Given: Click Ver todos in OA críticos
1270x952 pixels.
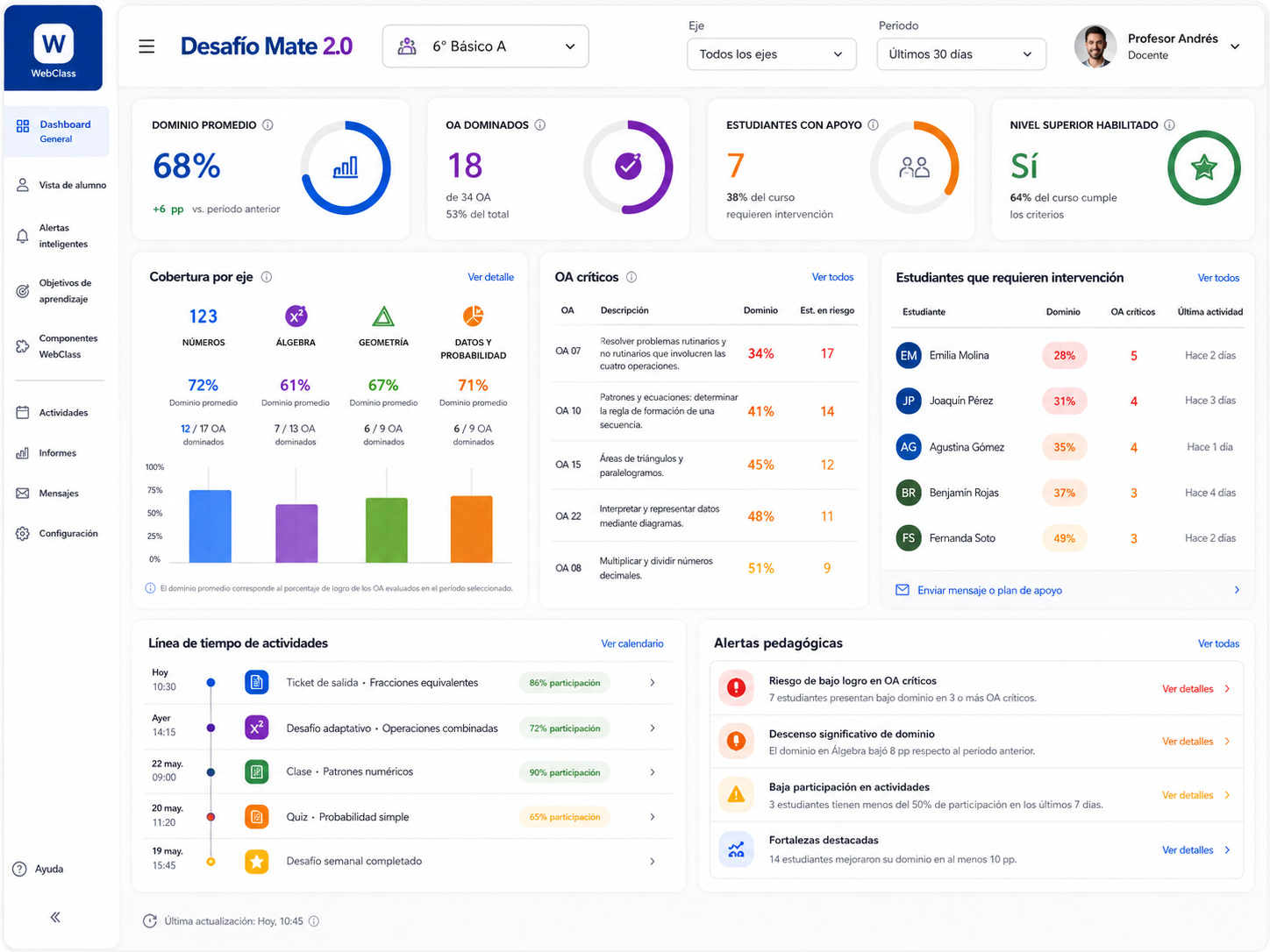Looking at the screenshot, I should point(832,277).
